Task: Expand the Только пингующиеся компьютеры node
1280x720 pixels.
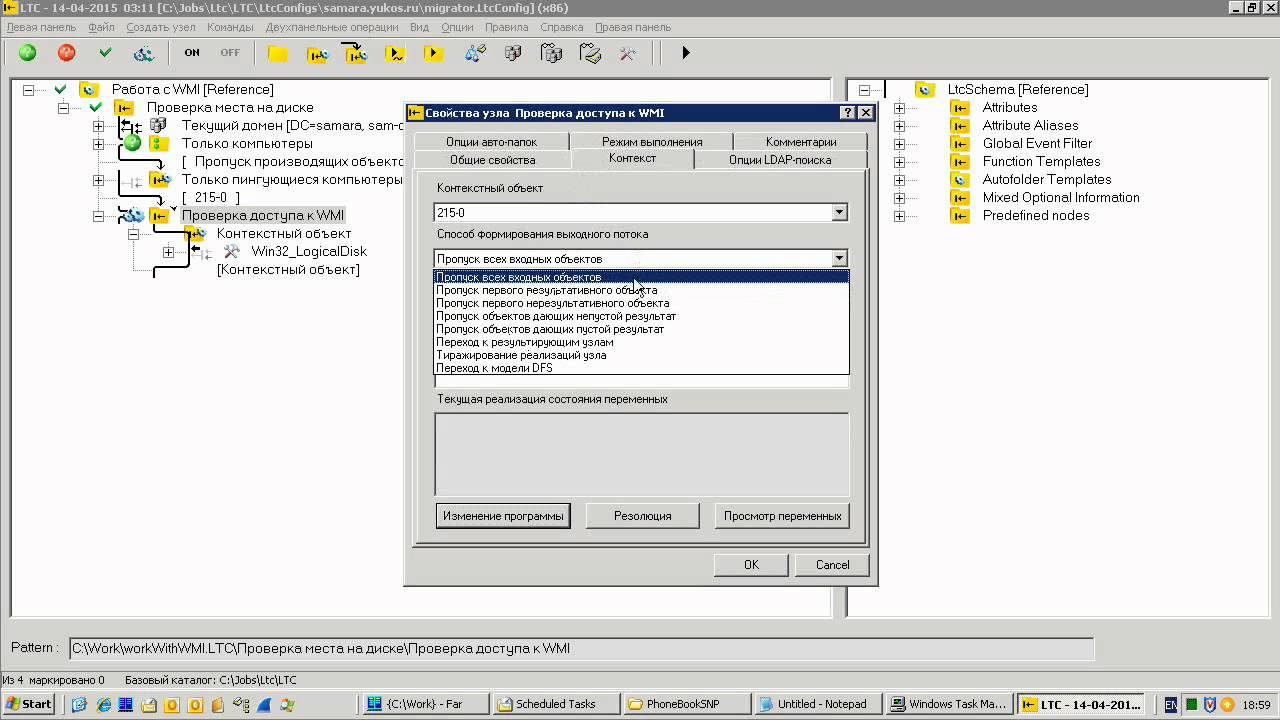Action: coord(98,180)
